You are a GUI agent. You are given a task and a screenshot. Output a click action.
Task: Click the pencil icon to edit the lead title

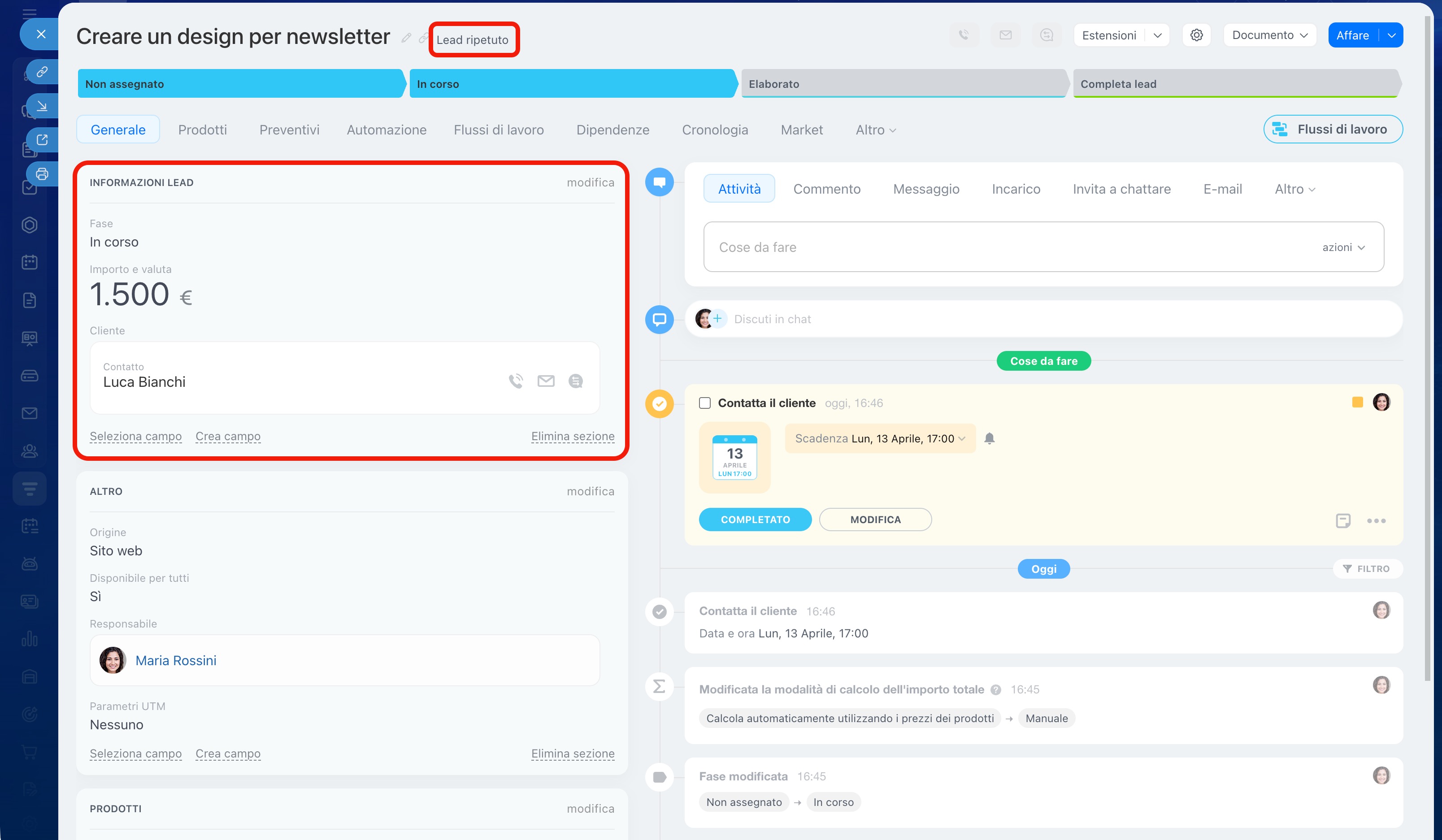click(x=406, y=38)
